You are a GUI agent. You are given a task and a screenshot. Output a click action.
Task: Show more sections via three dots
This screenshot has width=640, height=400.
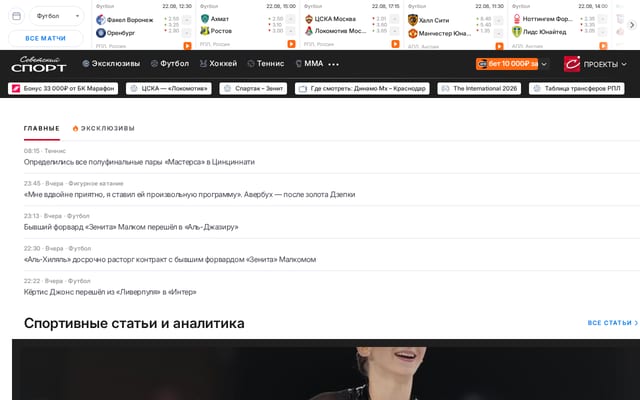pyautogui.click(x=333, y=64)
